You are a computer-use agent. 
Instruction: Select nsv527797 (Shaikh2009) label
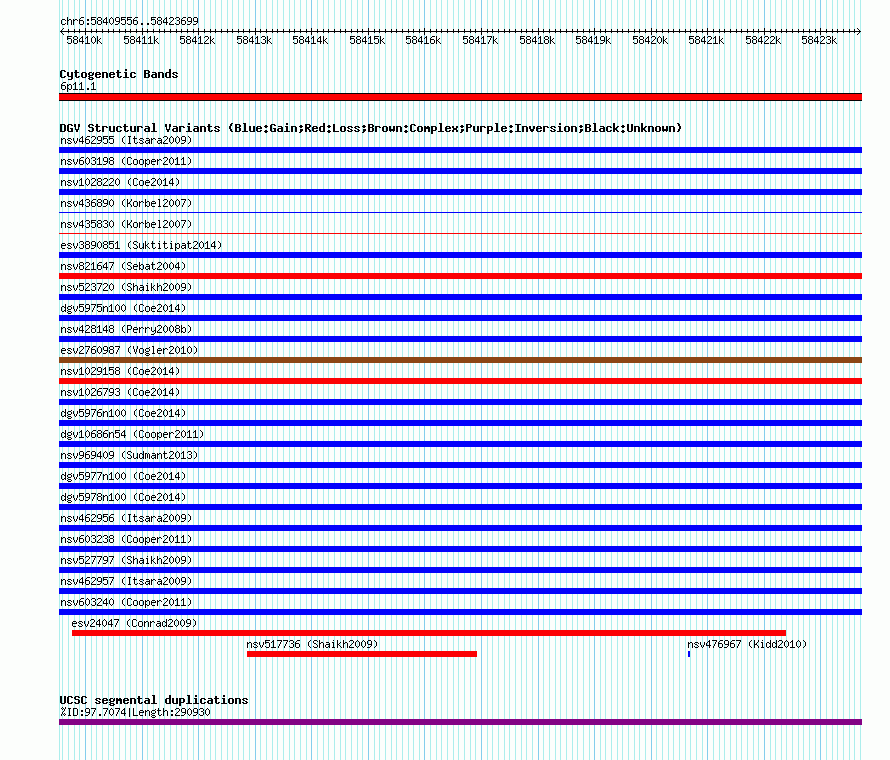(x=126, y=560)
